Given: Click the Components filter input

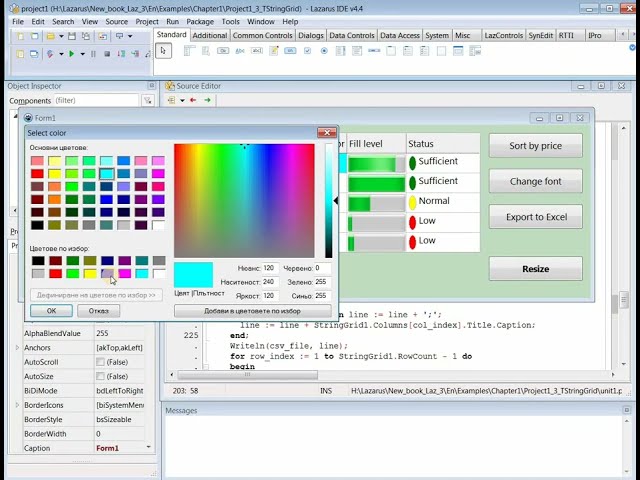Looking at the screenshot, I should pyautogui.click(x=96, y=100).
